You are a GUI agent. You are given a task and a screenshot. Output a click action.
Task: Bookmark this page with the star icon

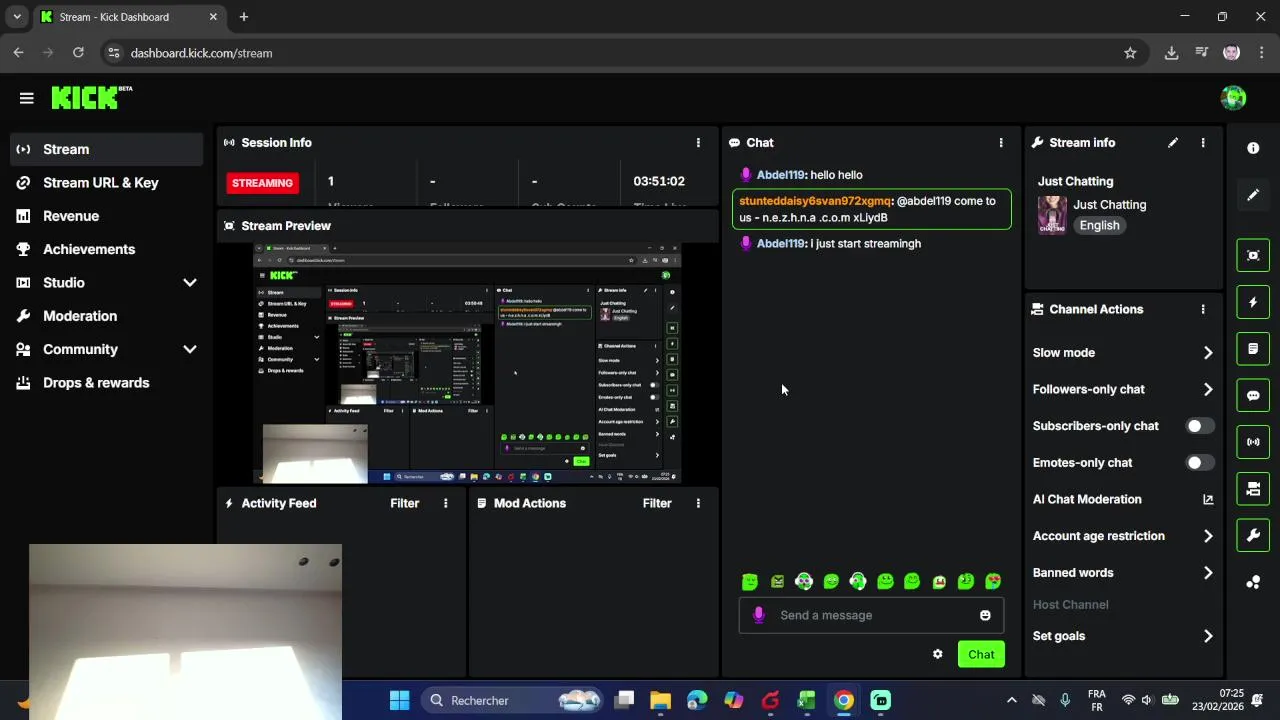[1130, 53]
